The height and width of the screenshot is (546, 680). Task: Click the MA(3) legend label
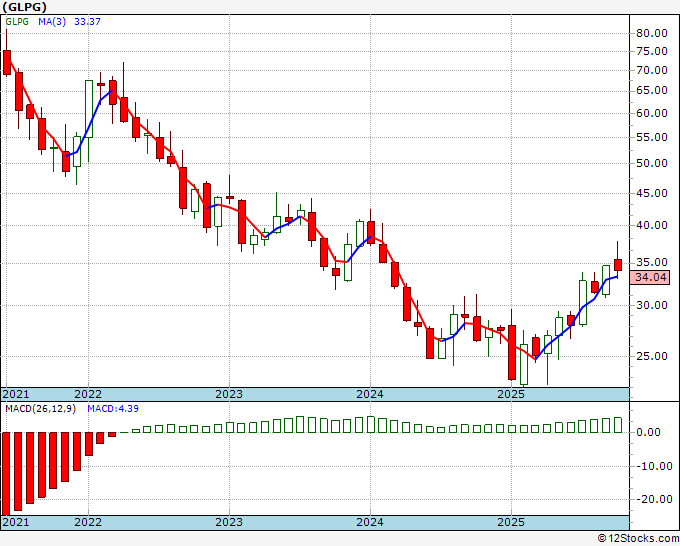pos(52,21)
